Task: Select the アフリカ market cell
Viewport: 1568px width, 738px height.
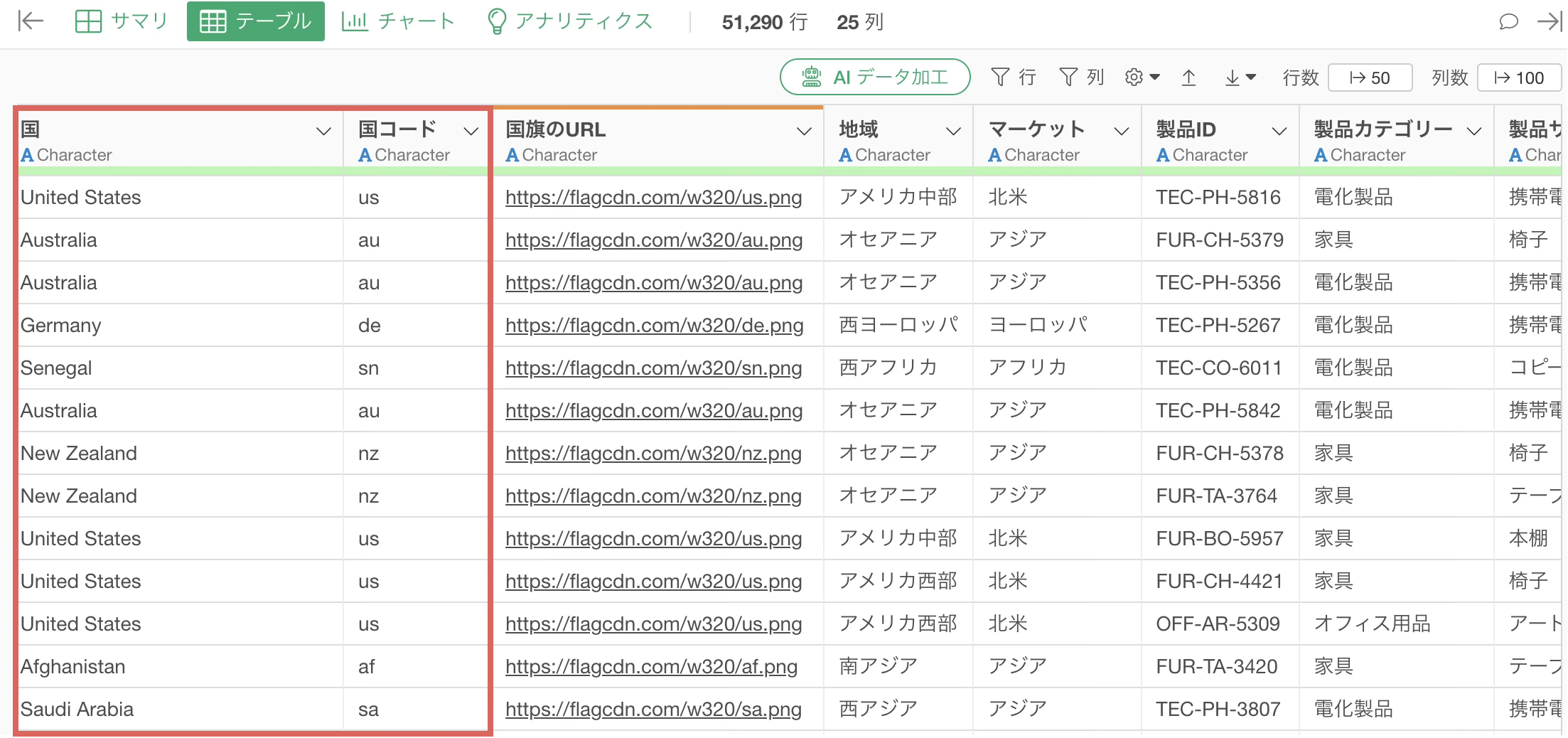Action: 1057,368
